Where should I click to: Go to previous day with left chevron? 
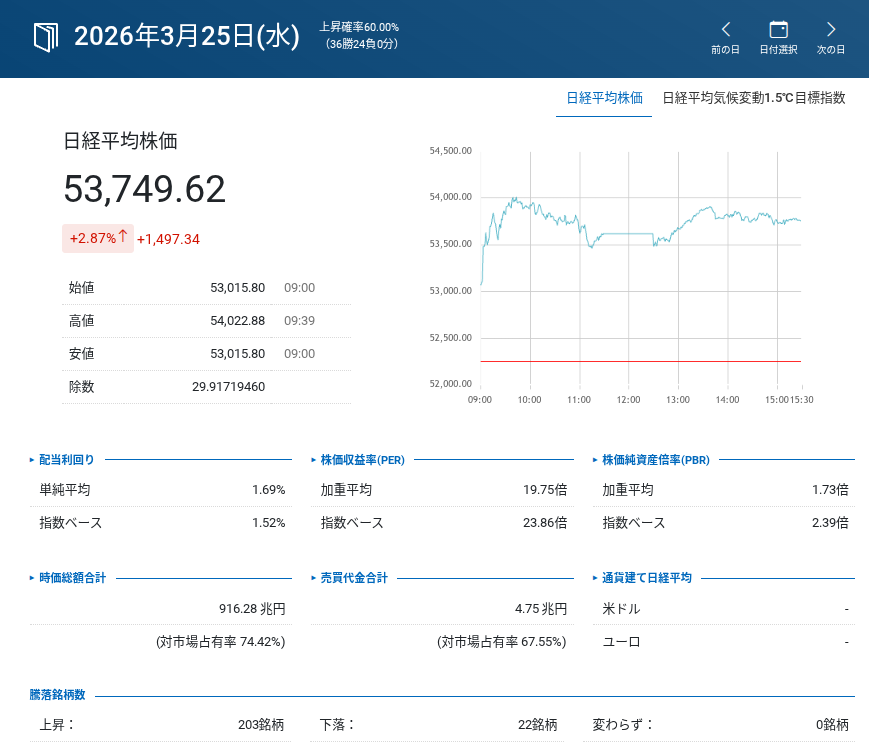(x=726, y=29)
